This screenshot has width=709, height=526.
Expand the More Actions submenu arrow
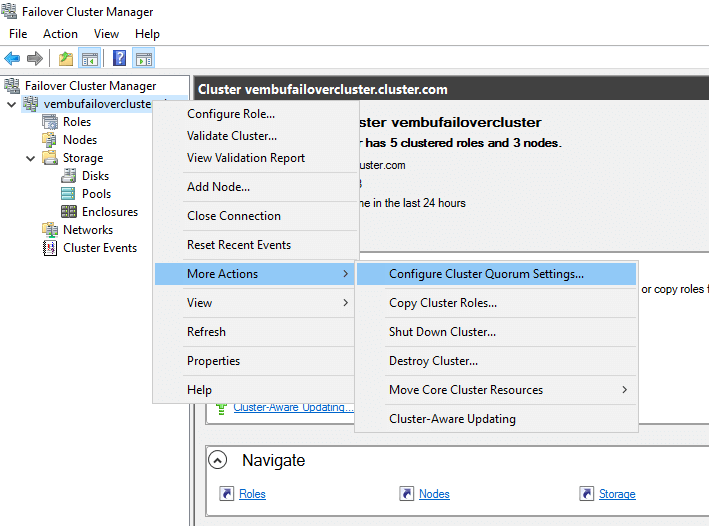[x=345, y=274]
